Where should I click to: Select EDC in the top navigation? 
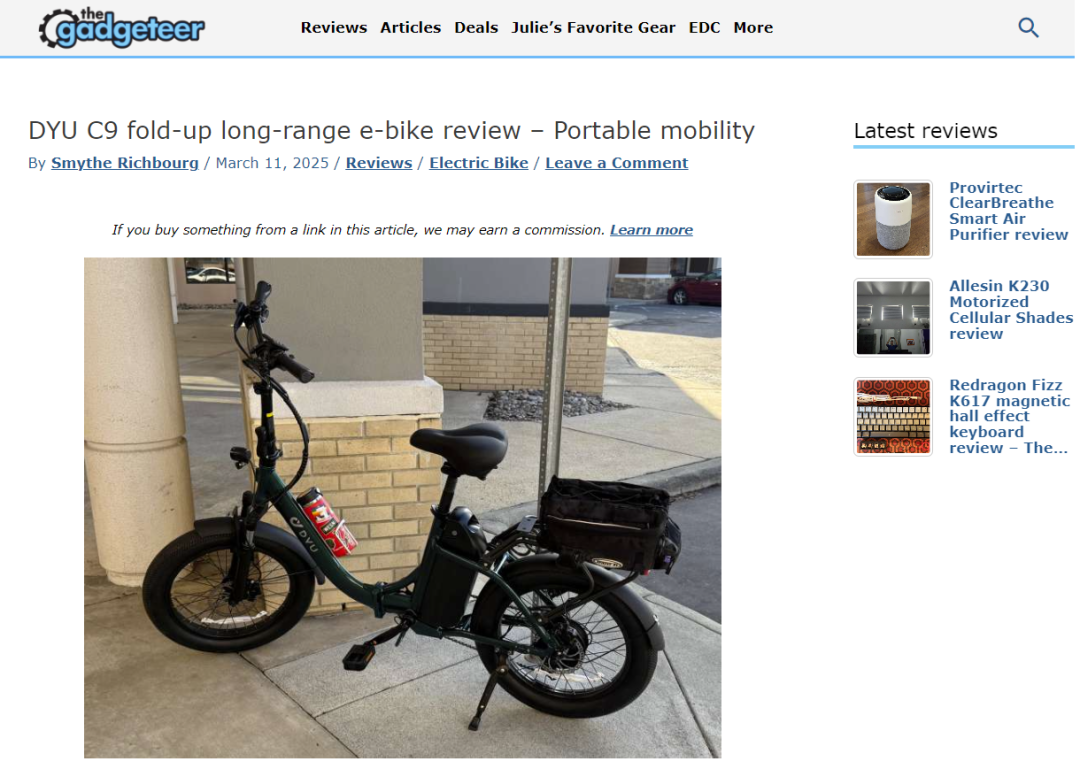704,28
